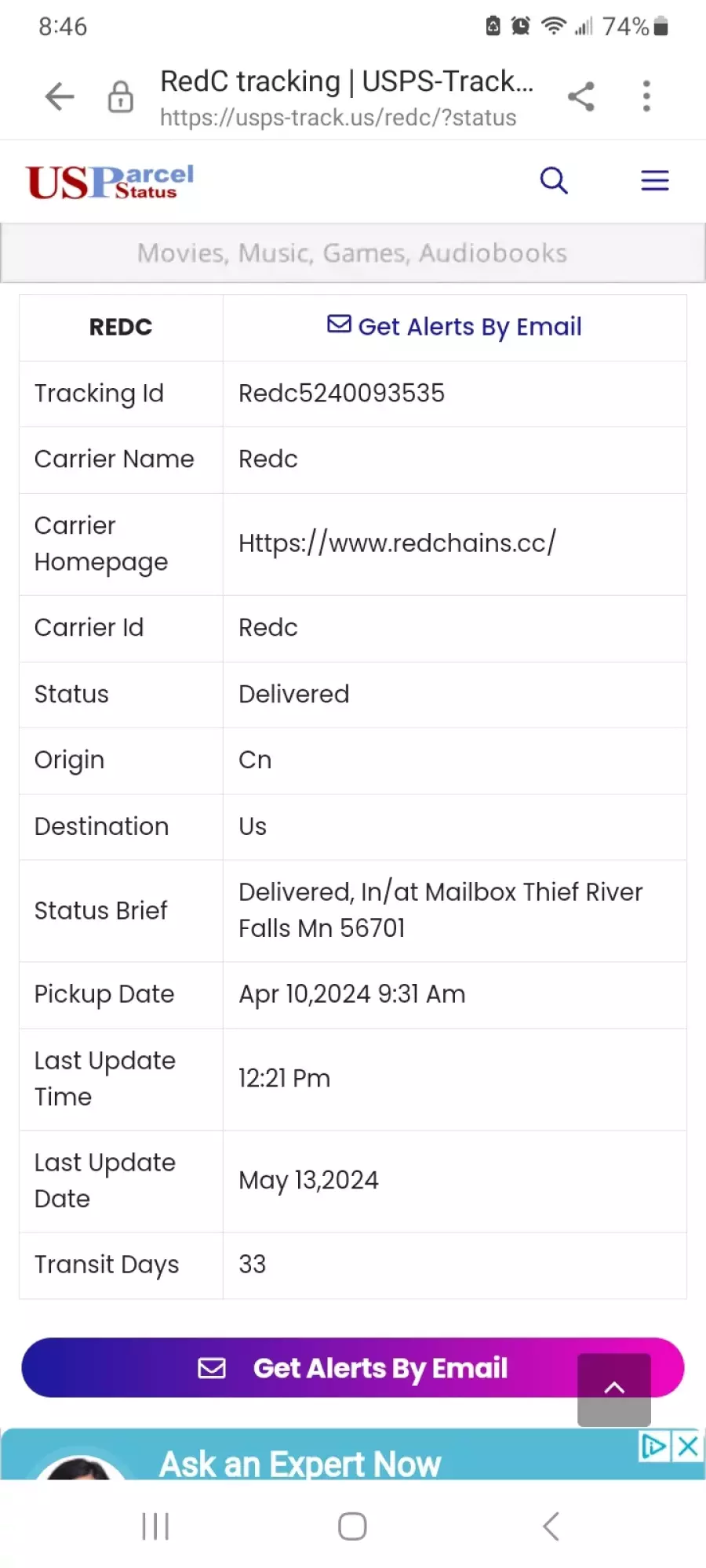706x1568 pixels.
Task: Open the hamburger navigation menu
Action: point(655,180)
